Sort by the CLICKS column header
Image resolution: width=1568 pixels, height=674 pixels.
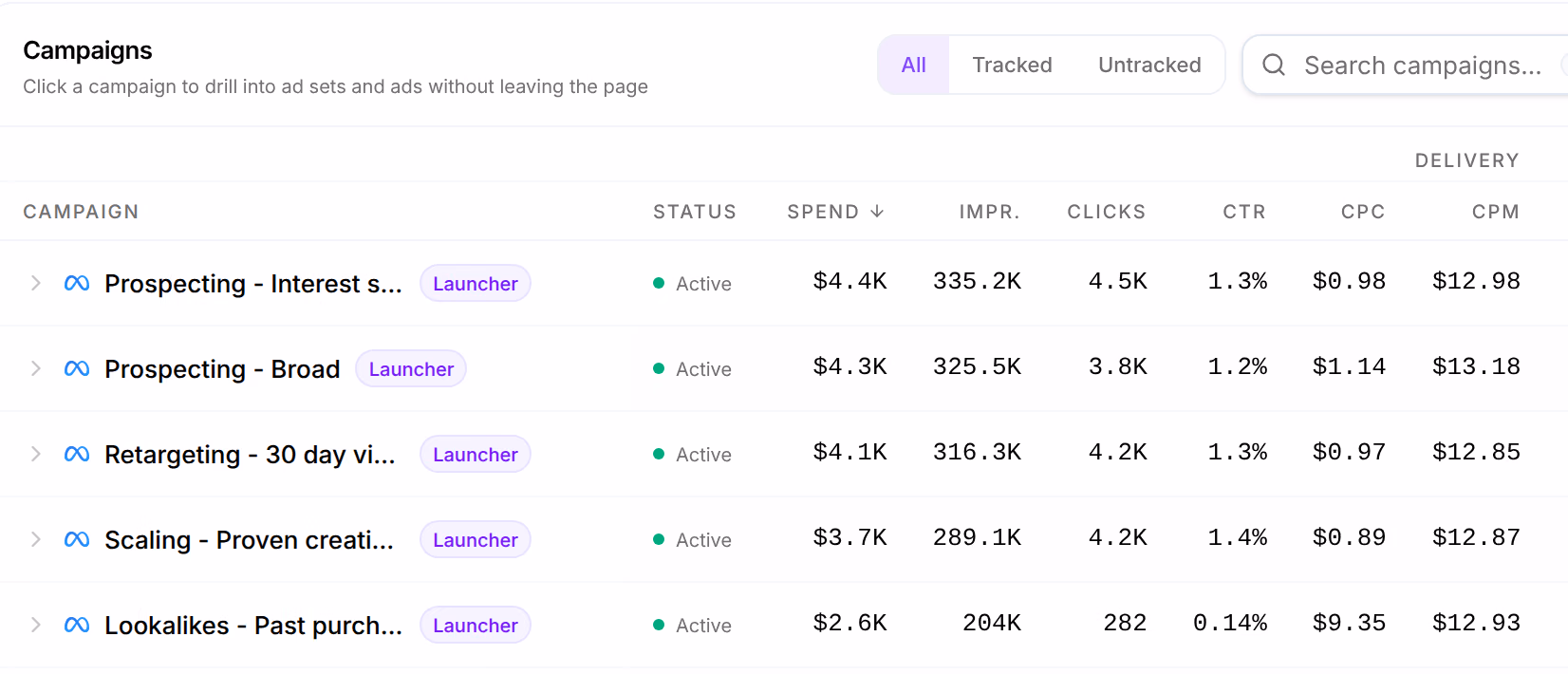click(1106, 212)
